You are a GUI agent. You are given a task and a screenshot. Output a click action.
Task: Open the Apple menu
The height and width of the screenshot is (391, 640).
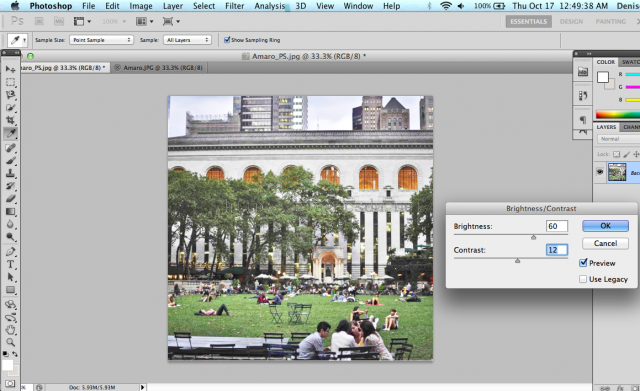[x=15, y=6]
